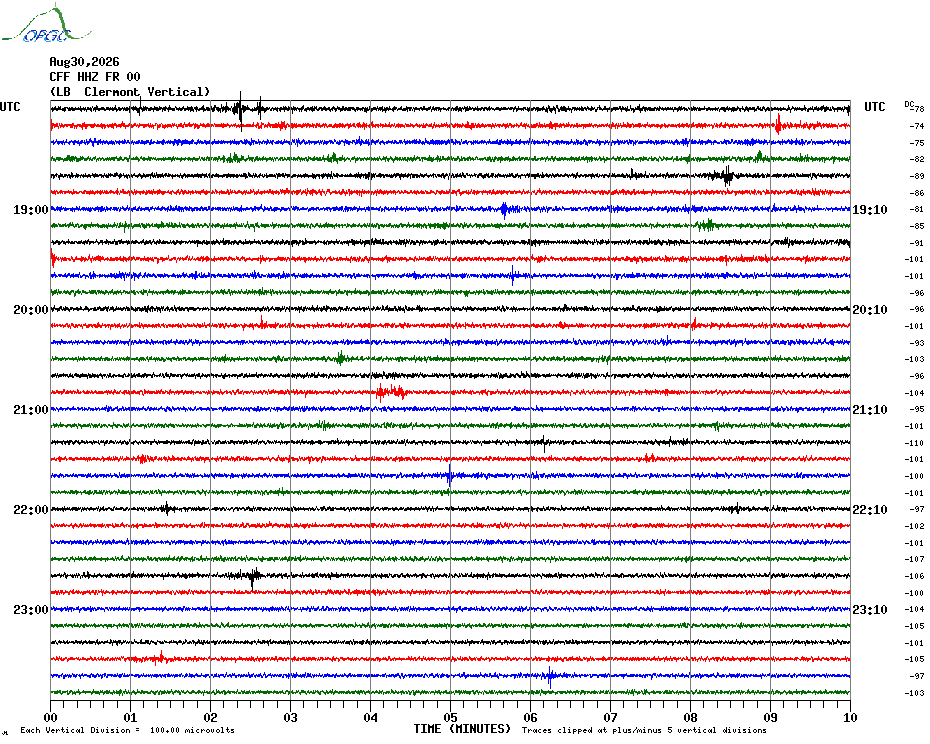Image resolution: width=930 pixels, height=744 pixels.
Task: Click the Each Vertical Division scale note
Action: click(x=128, y=730)
